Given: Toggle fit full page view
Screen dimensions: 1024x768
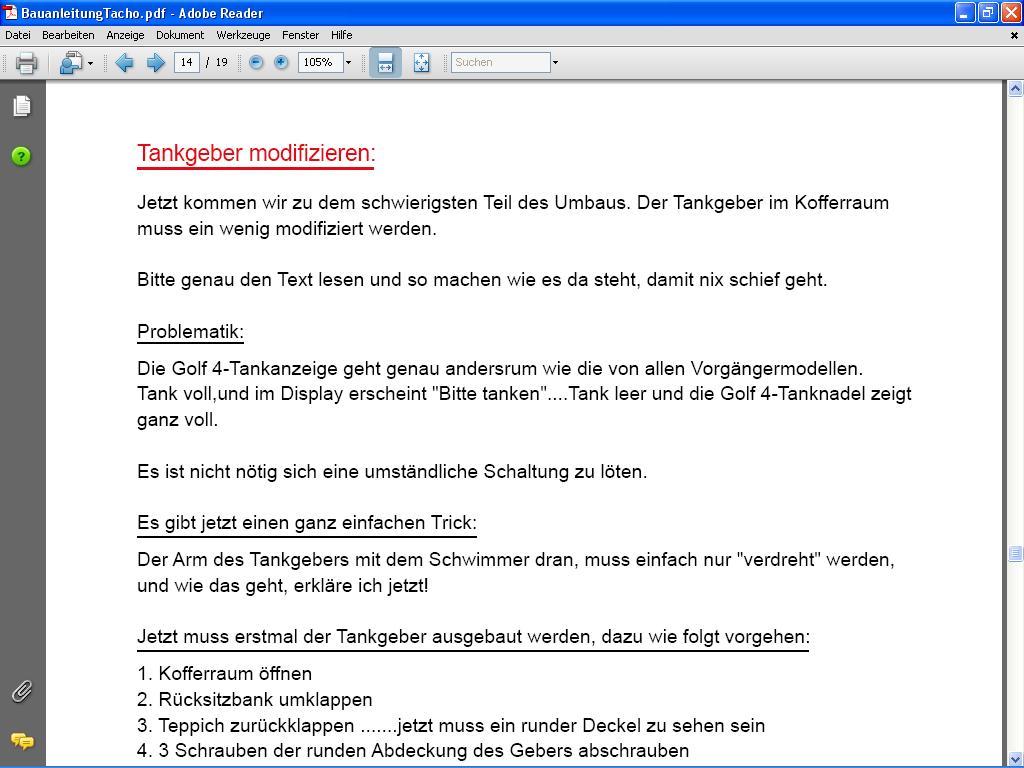Looking at the screenshot, I should (x=421, y=63).
